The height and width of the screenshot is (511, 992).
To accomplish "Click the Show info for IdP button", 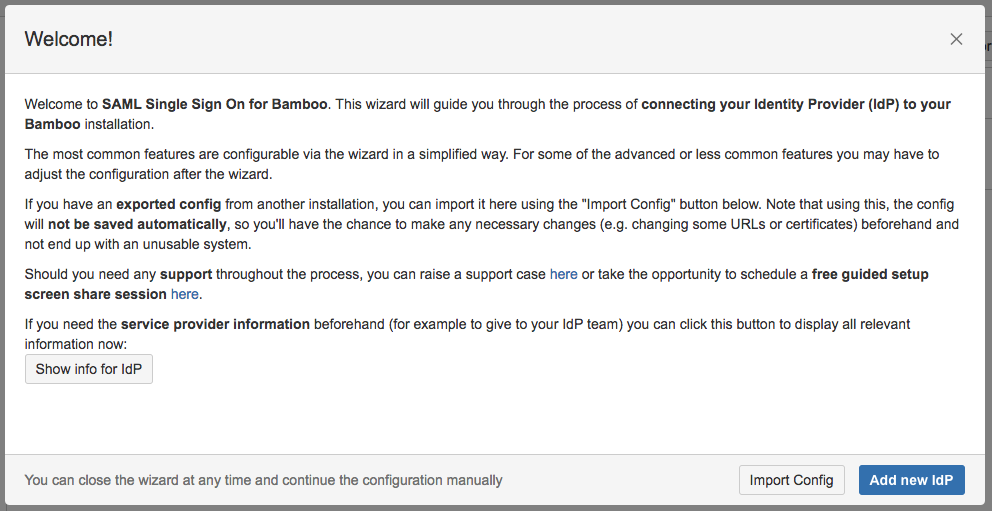I will [x=89, y=369].
